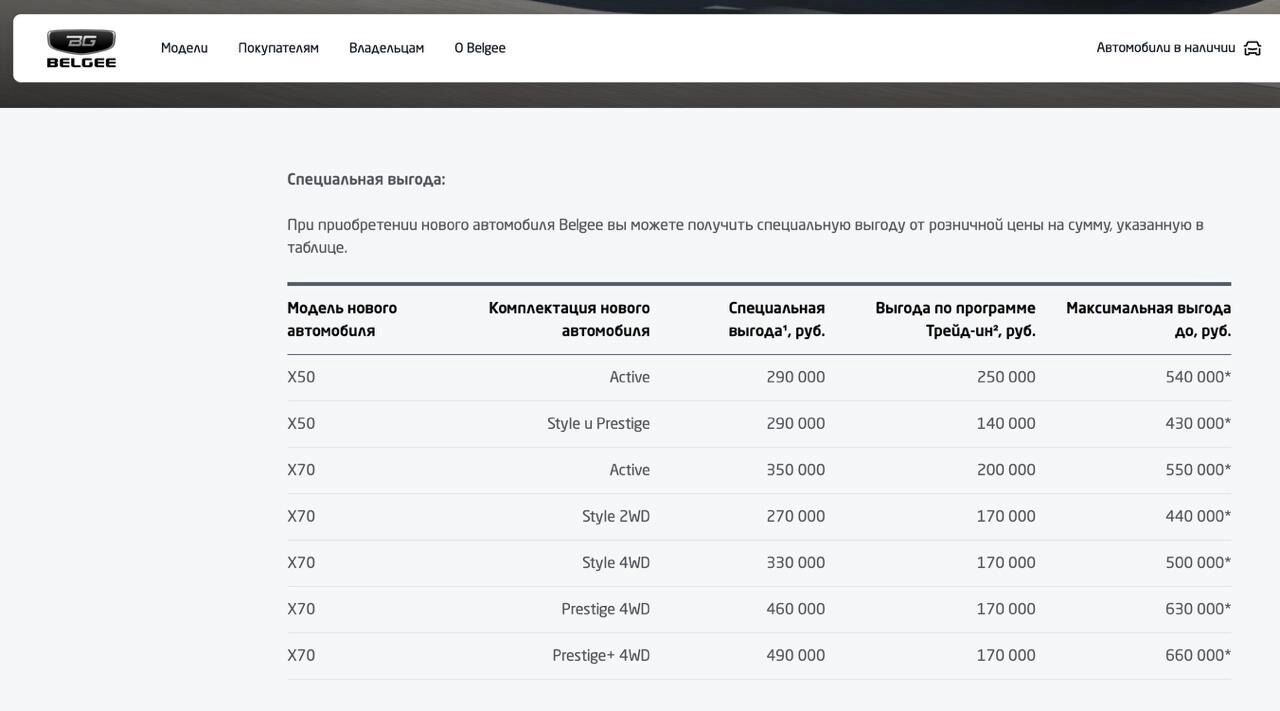Click the 140 000 trade-in value
This screenshot has width=1280, height=711.
pos(1006,424)
